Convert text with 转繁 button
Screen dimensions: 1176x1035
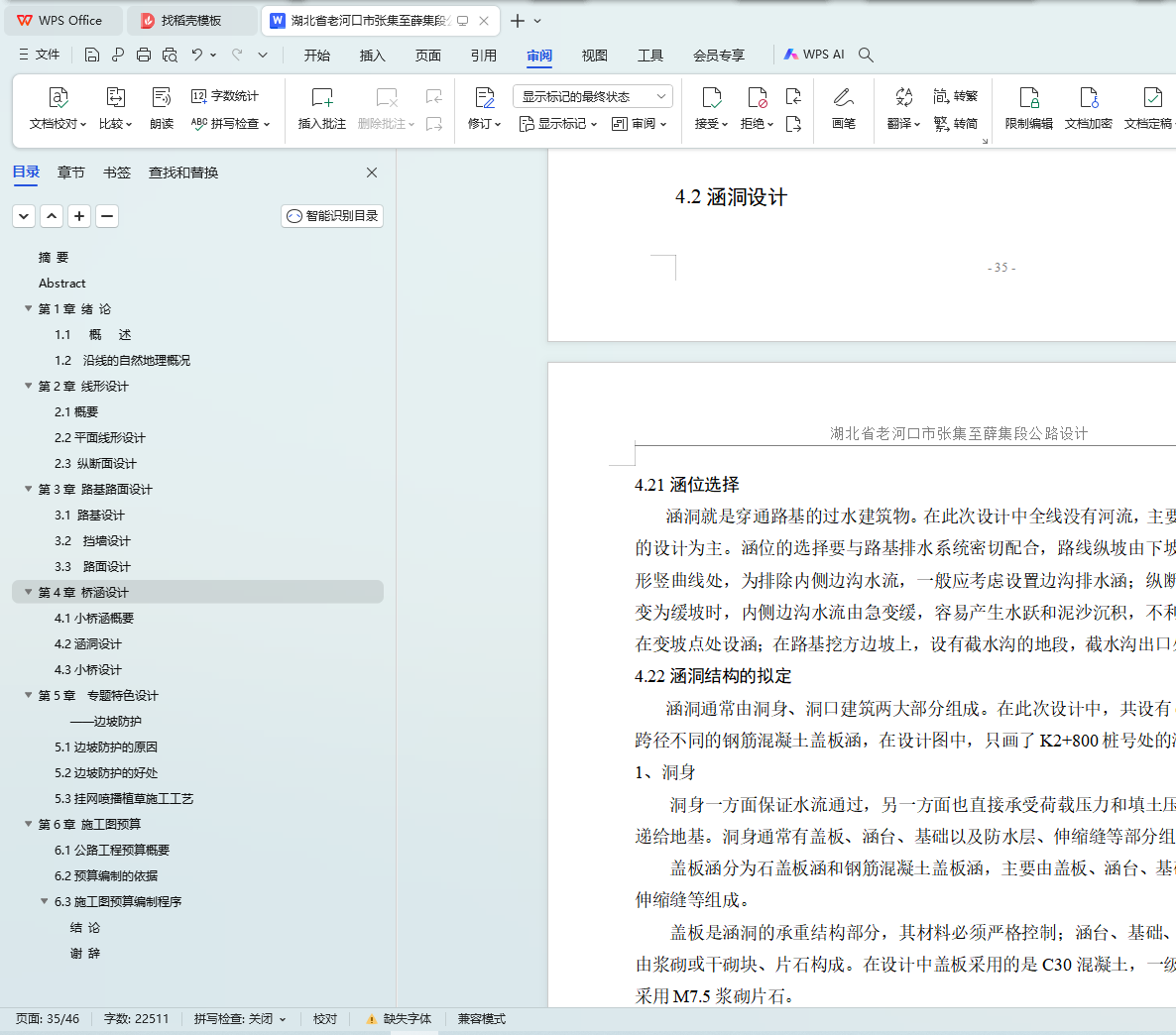click(x=956, y=96)
